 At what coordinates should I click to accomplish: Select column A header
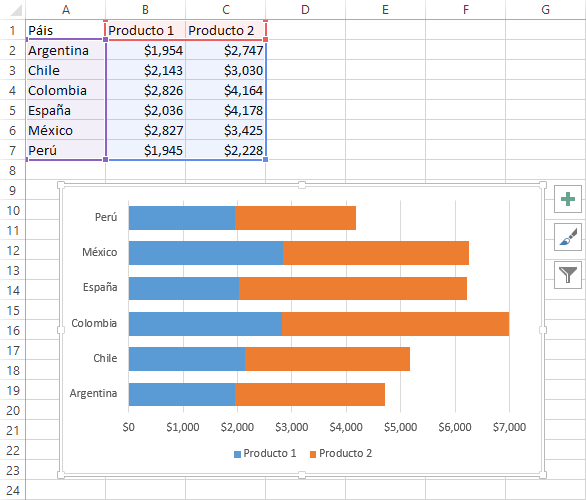[x=66, y=10]
